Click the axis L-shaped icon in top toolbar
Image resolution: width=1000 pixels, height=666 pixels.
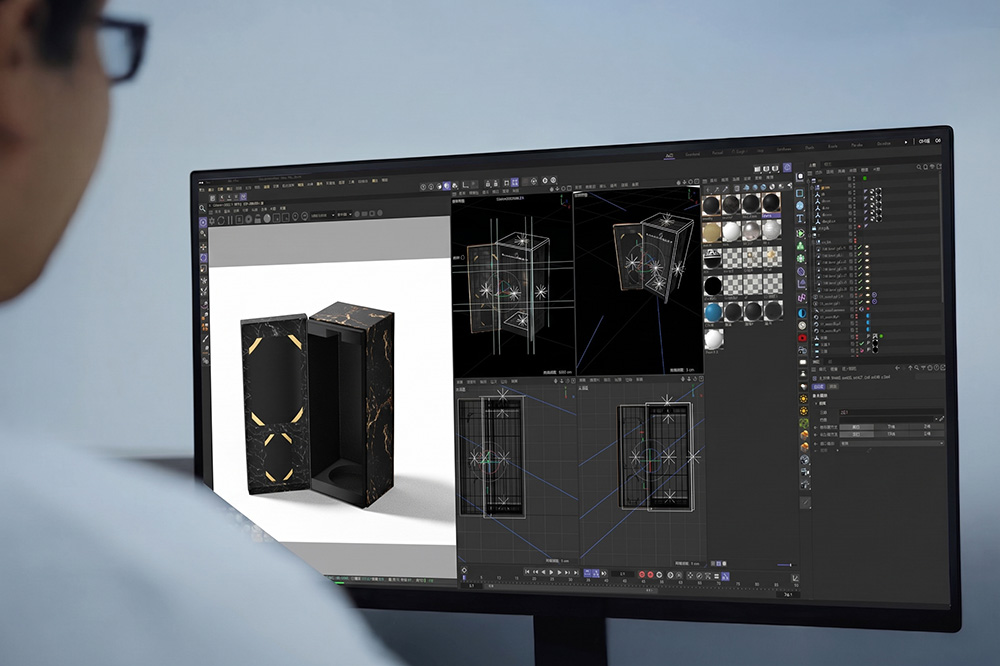click(x=466, y=185)
